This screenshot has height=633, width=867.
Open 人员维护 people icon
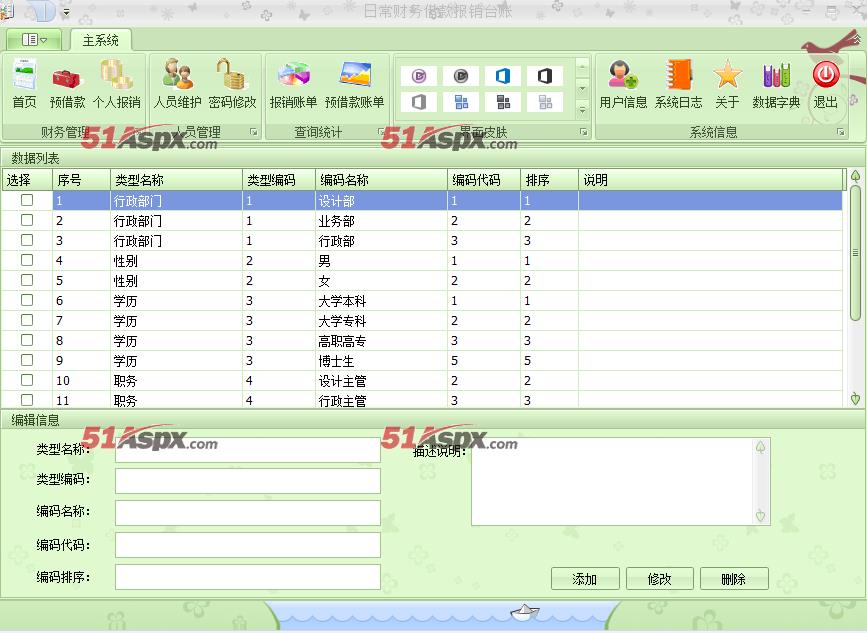[x=177, y=74]
